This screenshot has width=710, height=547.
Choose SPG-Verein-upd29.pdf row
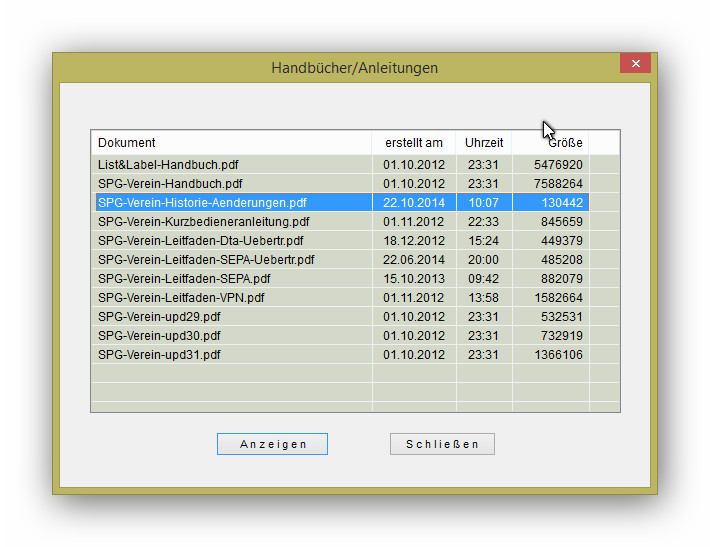point(159,317)
